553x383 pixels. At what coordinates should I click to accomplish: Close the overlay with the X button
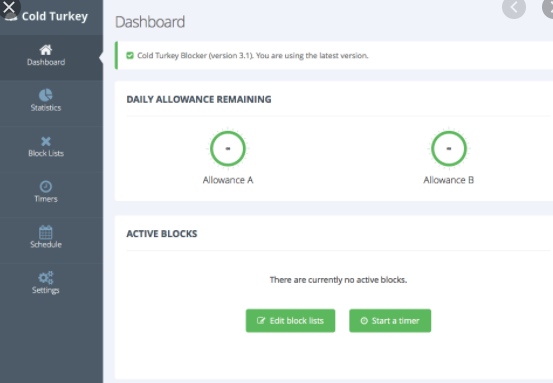point(9,7)
